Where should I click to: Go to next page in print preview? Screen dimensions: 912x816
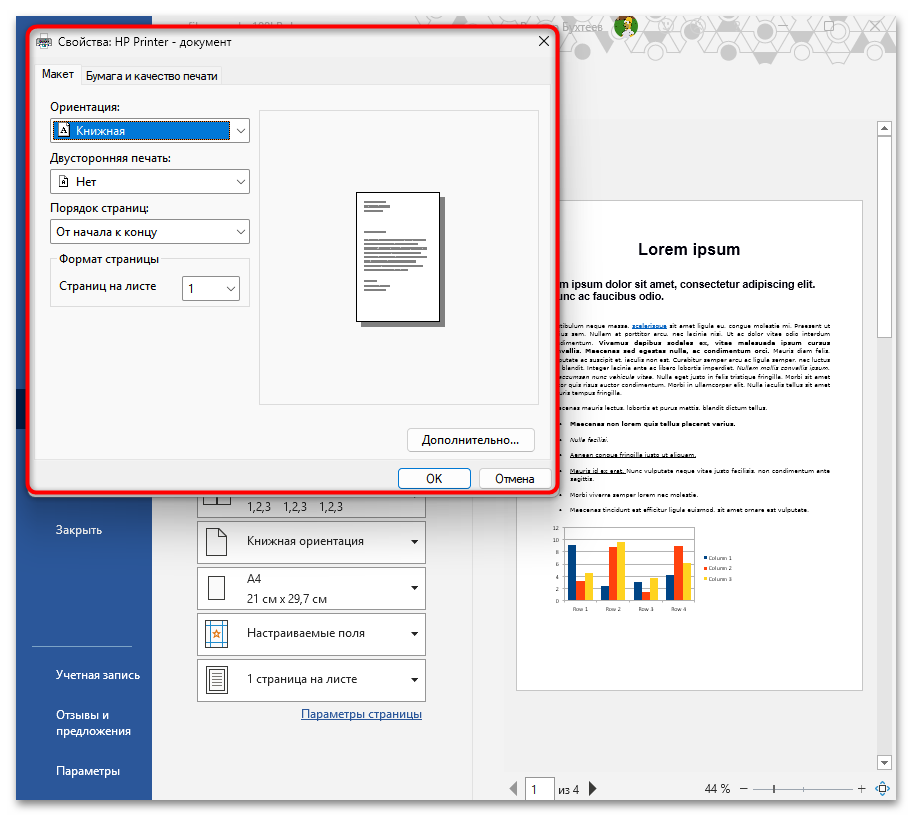[x=593, y=789]
